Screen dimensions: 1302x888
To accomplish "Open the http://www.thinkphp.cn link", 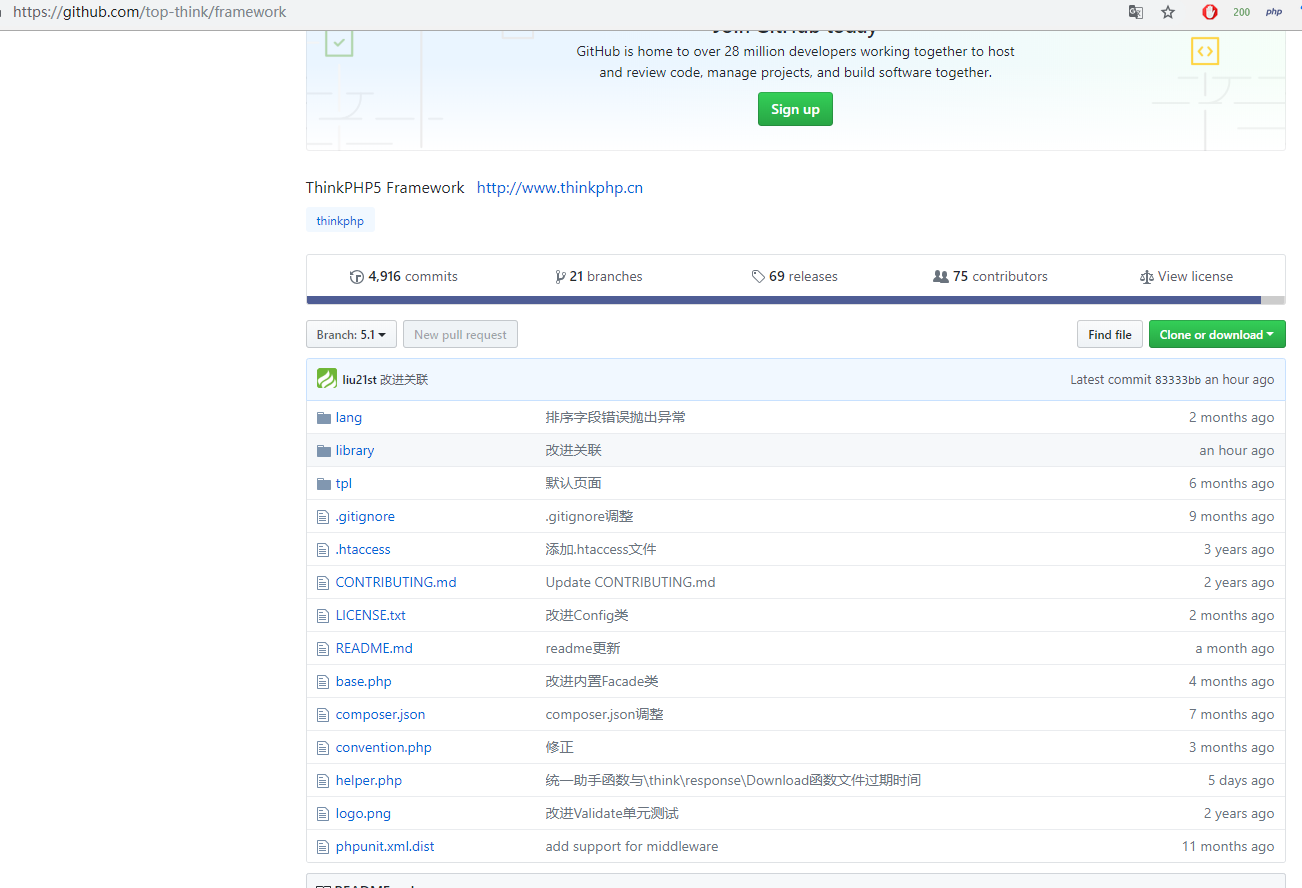I will pos(560,188).
